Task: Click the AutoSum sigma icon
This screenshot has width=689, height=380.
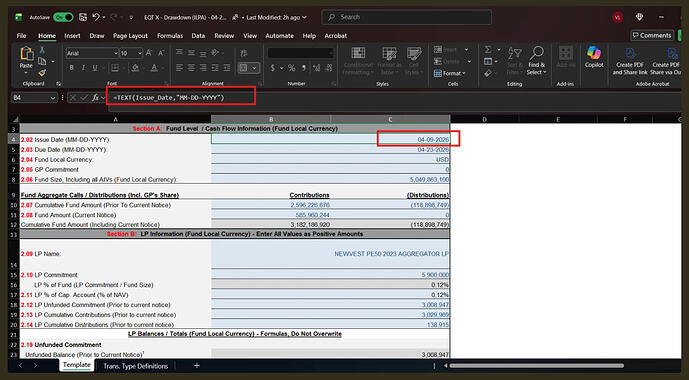Action: click(488, 50)
